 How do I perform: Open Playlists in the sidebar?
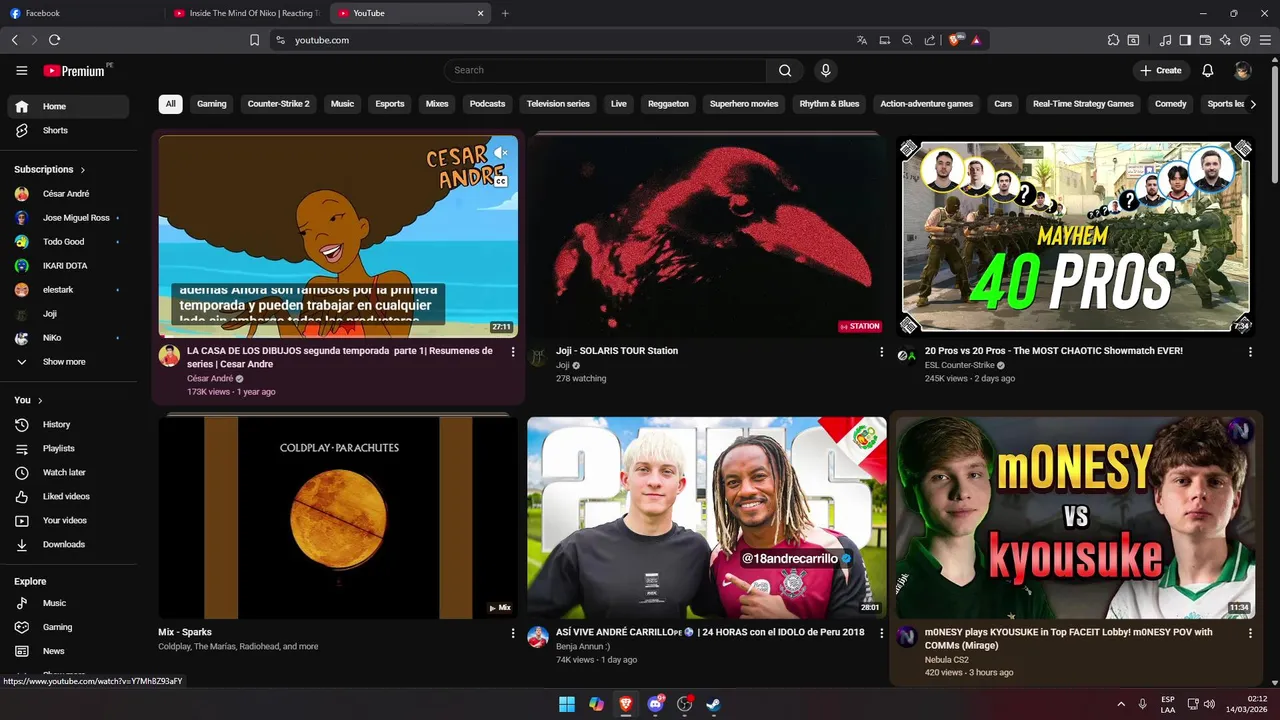pyautogui.click(x=69, y=448)
